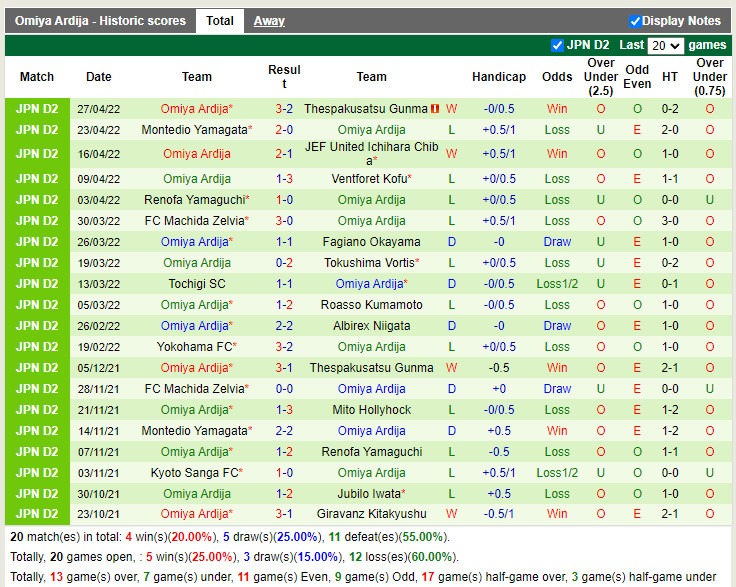Open the Last 20 games dropdown
Viewport: 736px width, 587px height.
pos(666,46)
